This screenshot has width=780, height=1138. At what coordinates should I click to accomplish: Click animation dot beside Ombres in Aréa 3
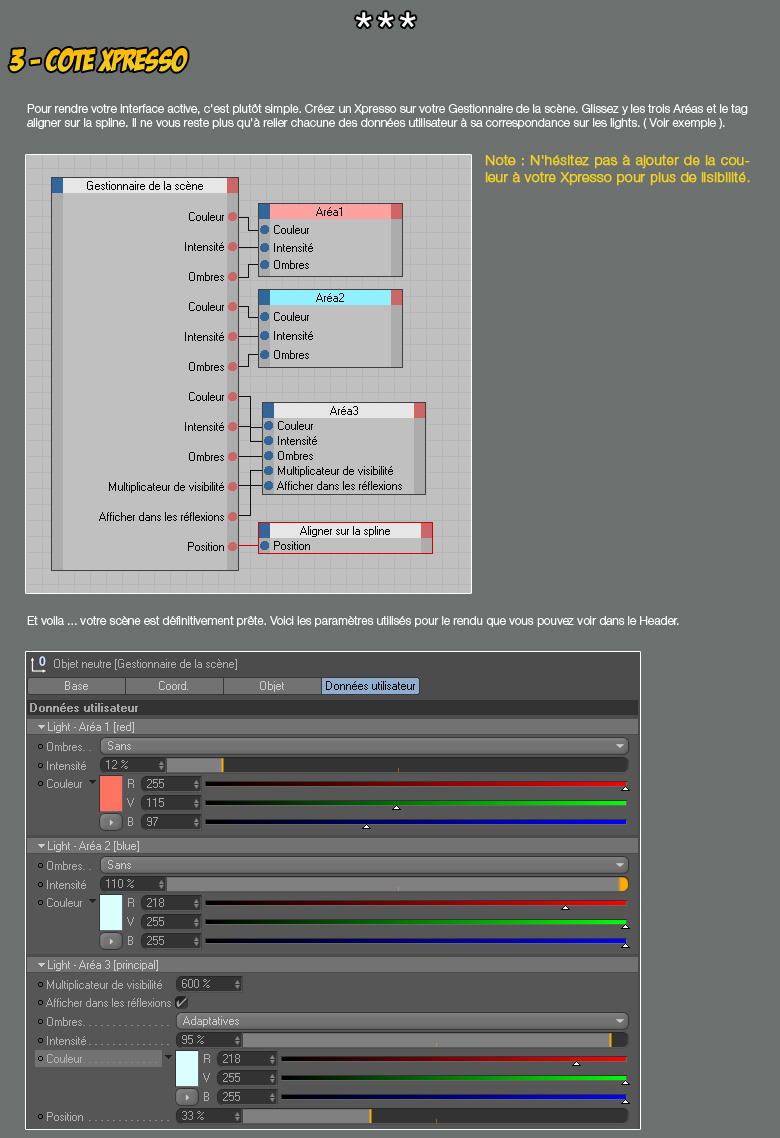pyautogui.click(x=40, y=1021)
